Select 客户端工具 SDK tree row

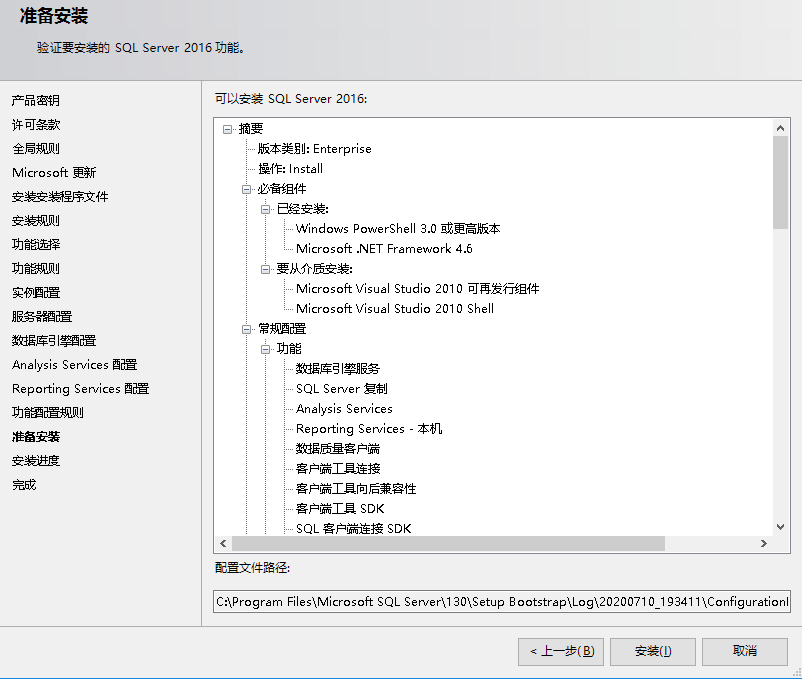point(340,509)
